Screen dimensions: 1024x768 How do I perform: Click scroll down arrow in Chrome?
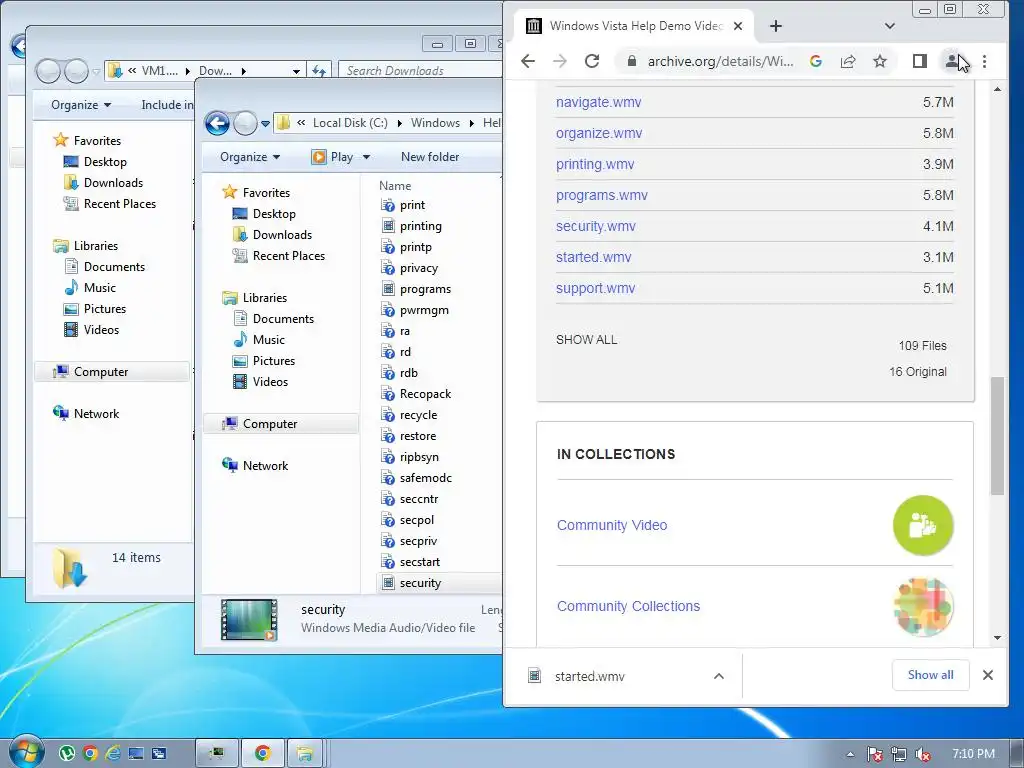[x=997, y=638]
